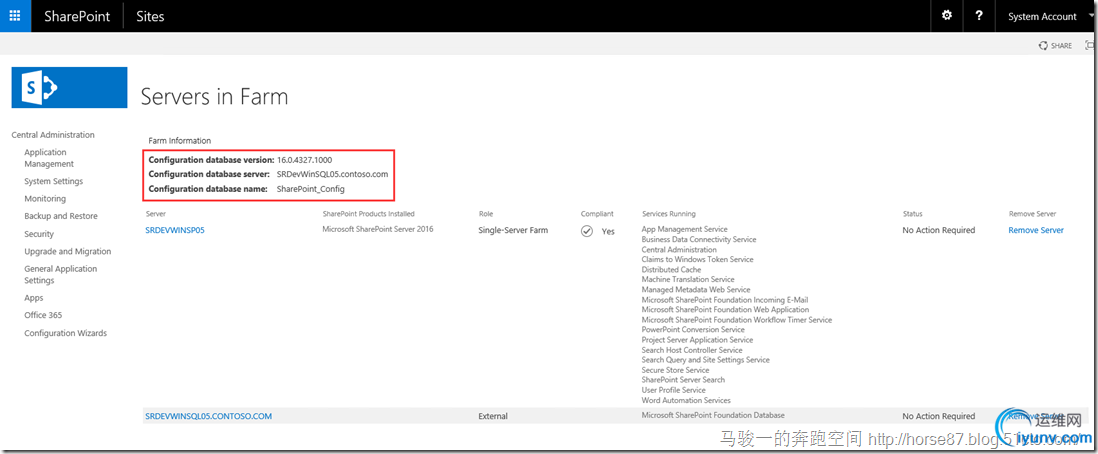Image resolution: width=1098 pixels, height=454 pixels.
Task: Click the Compliant column header
Action: (597, 214)
